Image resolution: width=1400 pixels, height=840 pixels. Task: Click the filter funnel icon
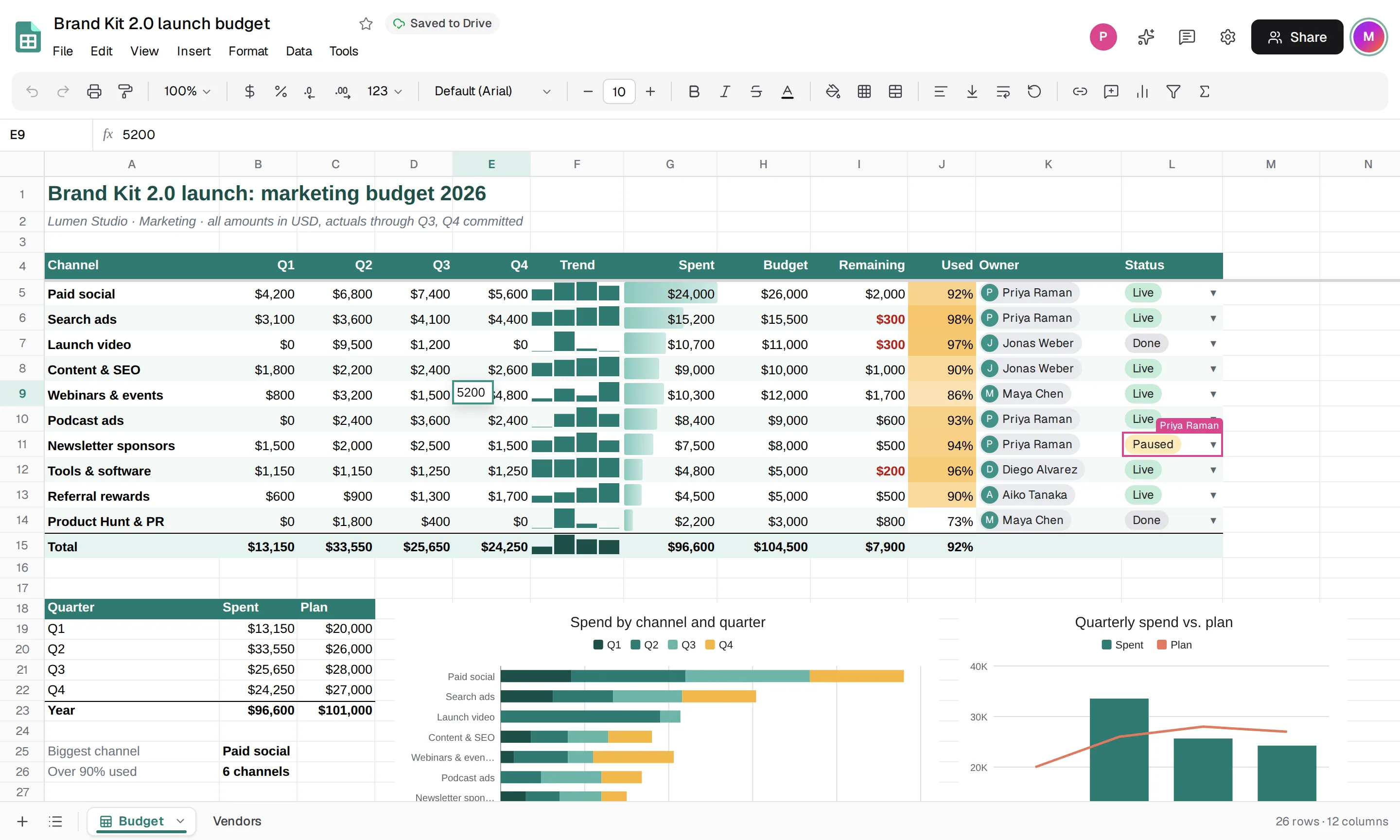pos(1173,91)
